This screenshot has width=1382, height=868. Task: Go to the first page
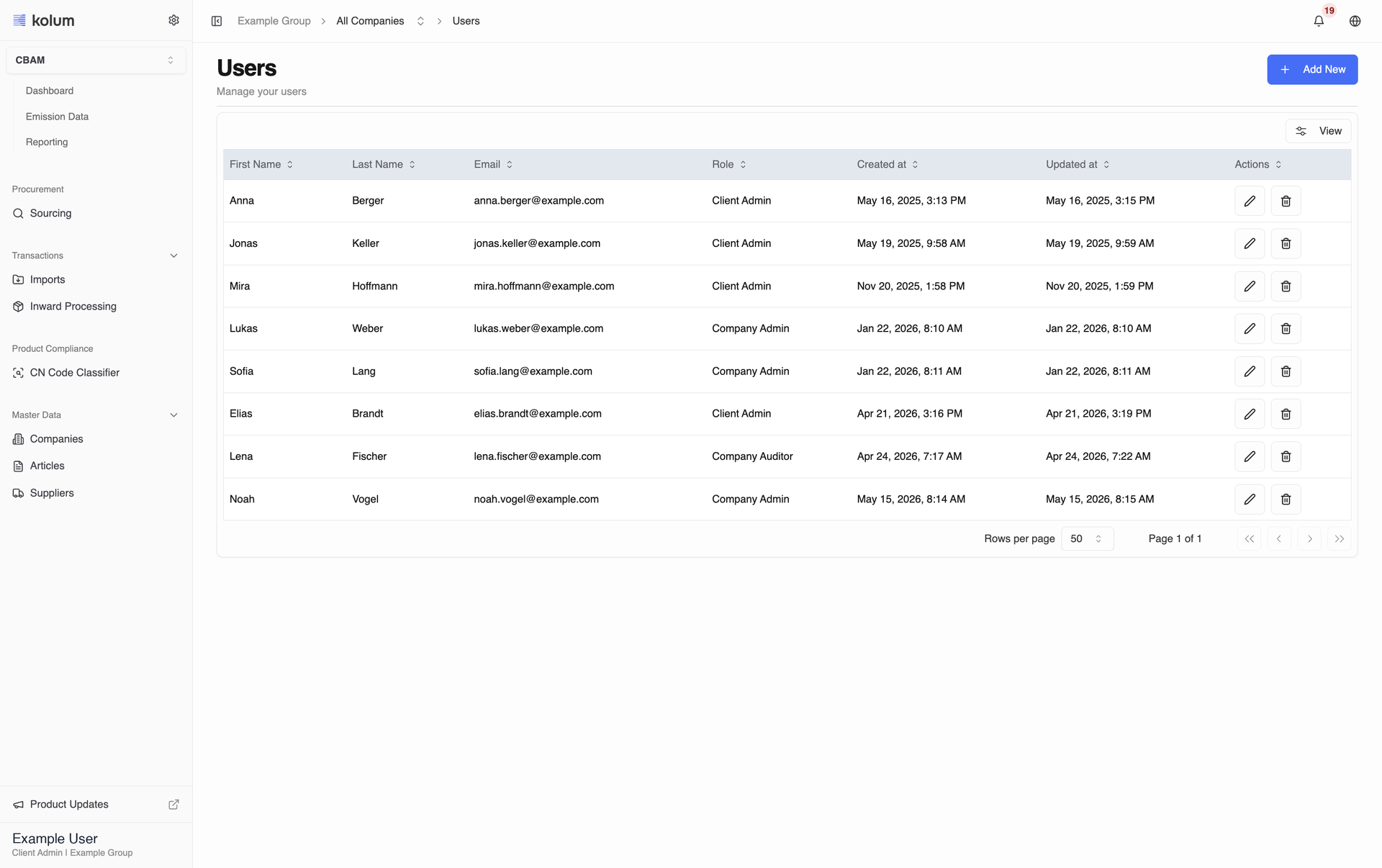tap(1249, 538)
